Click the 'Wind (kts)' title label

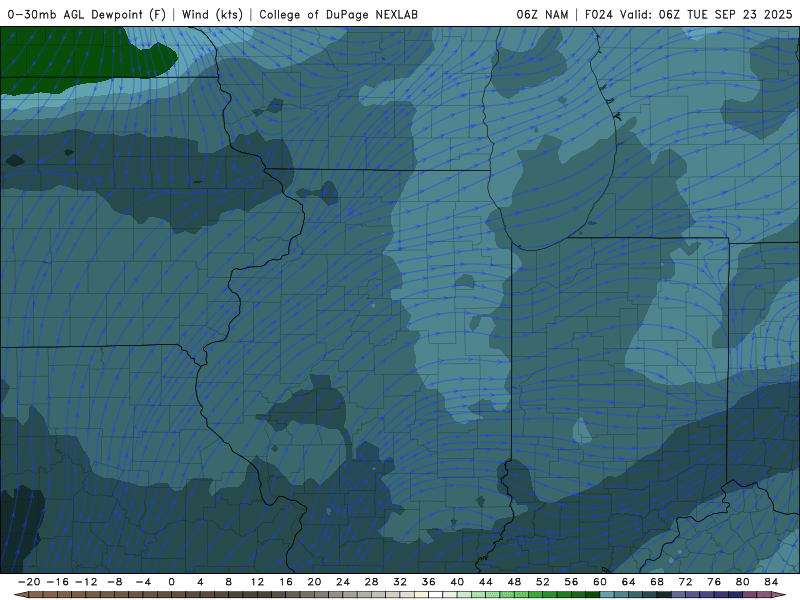point(212,14)
